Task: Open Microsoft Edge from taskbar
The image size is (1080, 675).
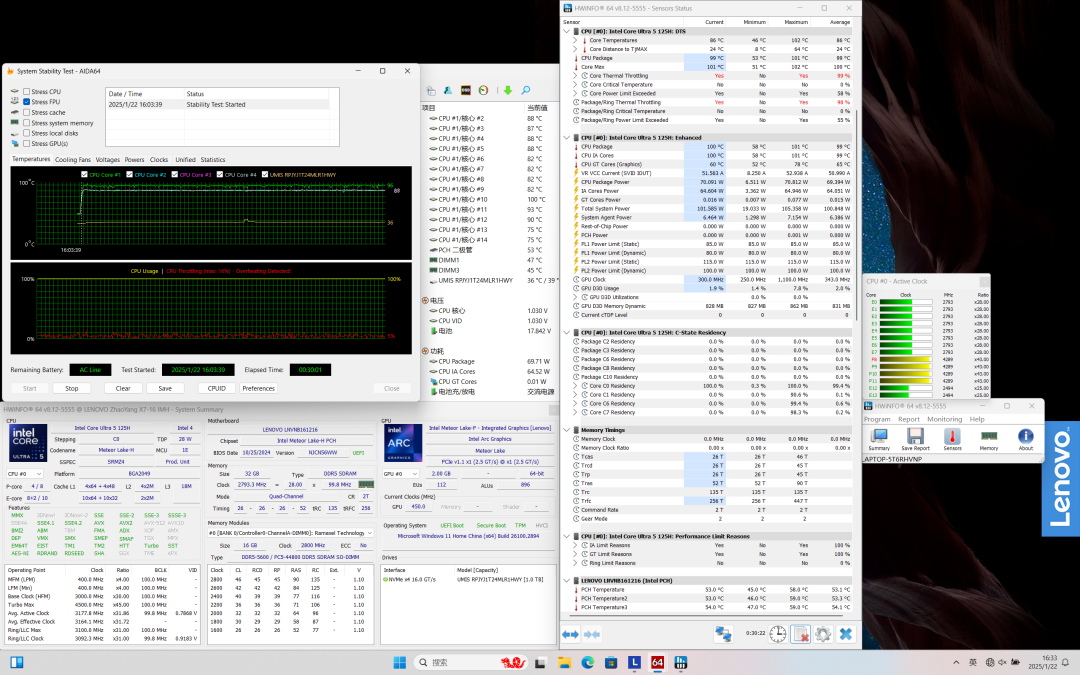Action: coord(588,662)
